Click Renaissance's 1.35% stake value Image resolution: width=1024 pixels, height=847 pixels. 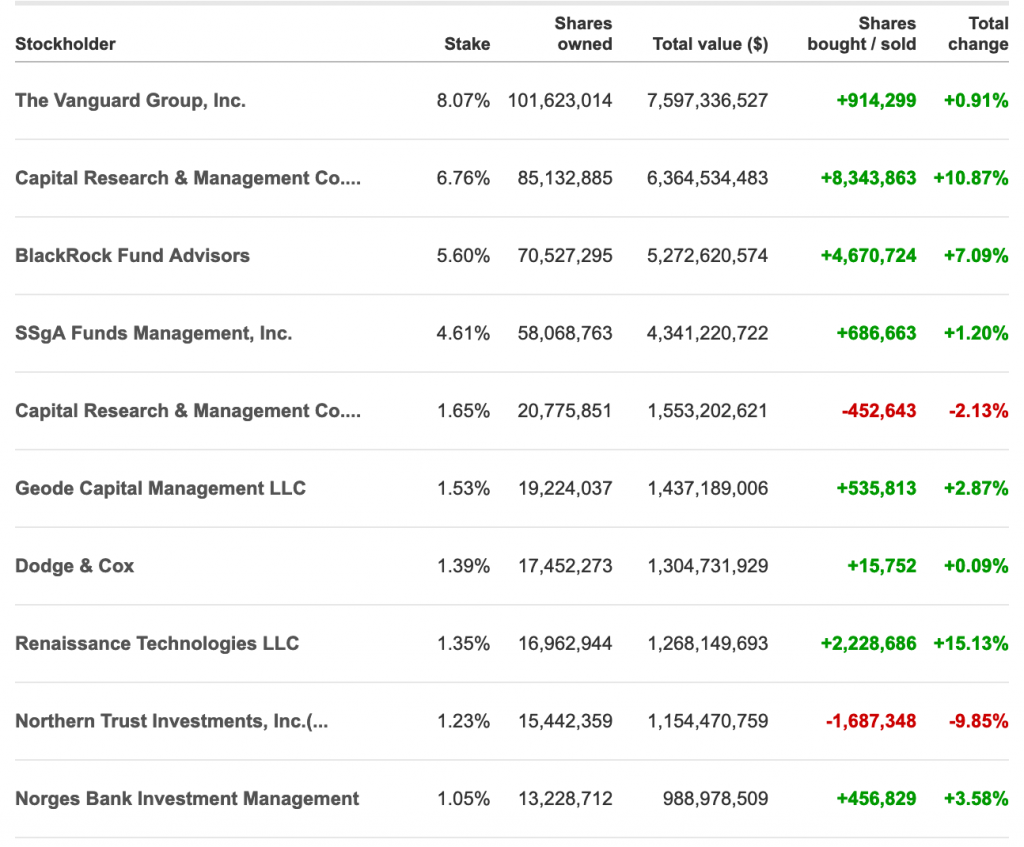463,643
